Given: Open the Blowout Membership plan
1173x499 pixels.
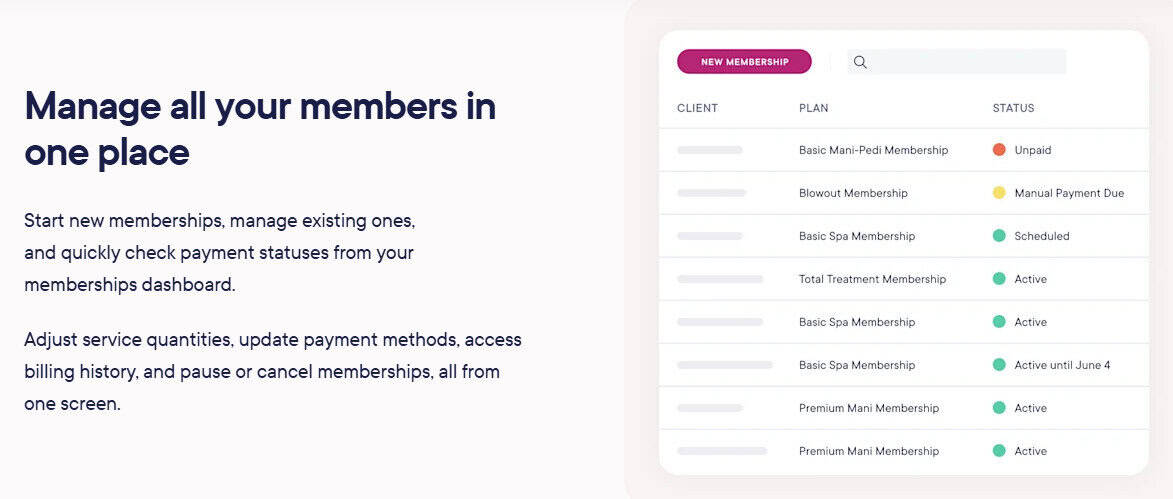Looking at the screenshot, I should tap(853, 193).
